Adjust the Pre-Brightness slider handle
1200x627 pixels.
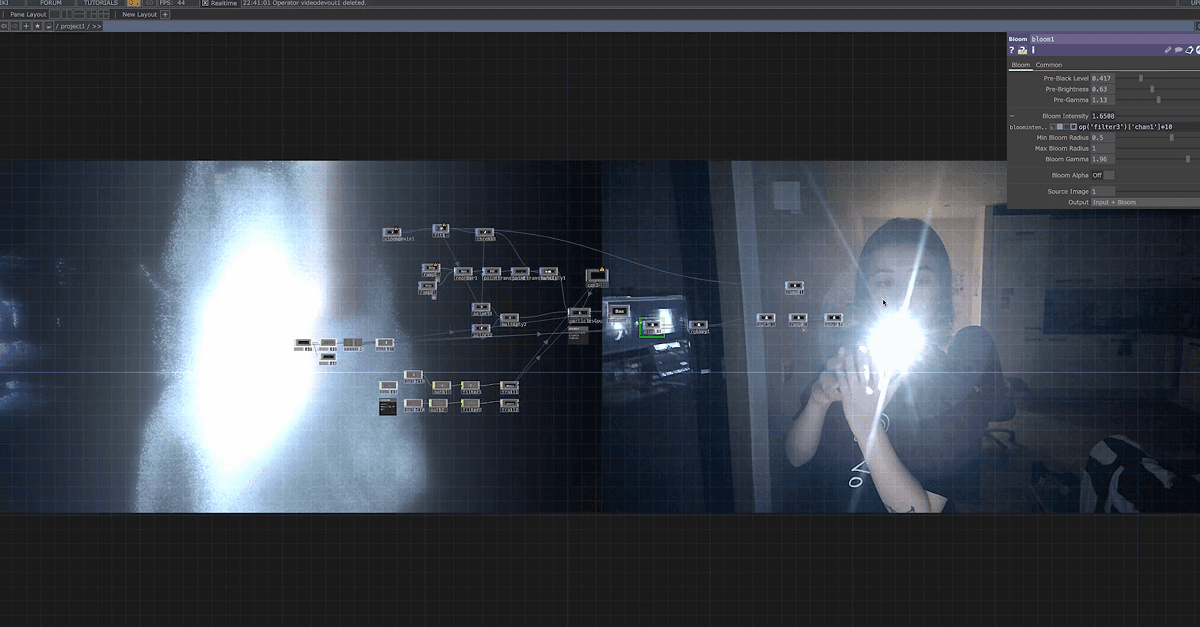(1152, 89)
